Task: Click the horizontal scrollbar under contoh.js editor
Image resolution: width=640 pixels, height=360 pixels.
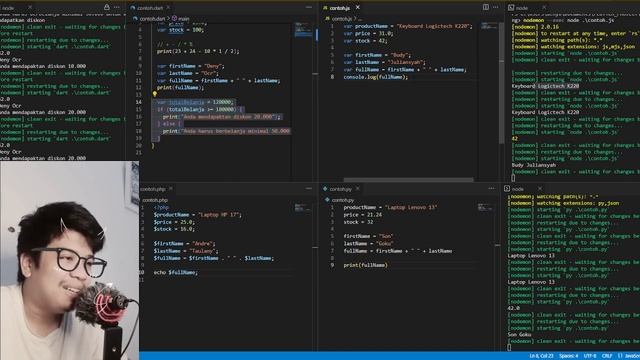Action: (x=408, y=180)
